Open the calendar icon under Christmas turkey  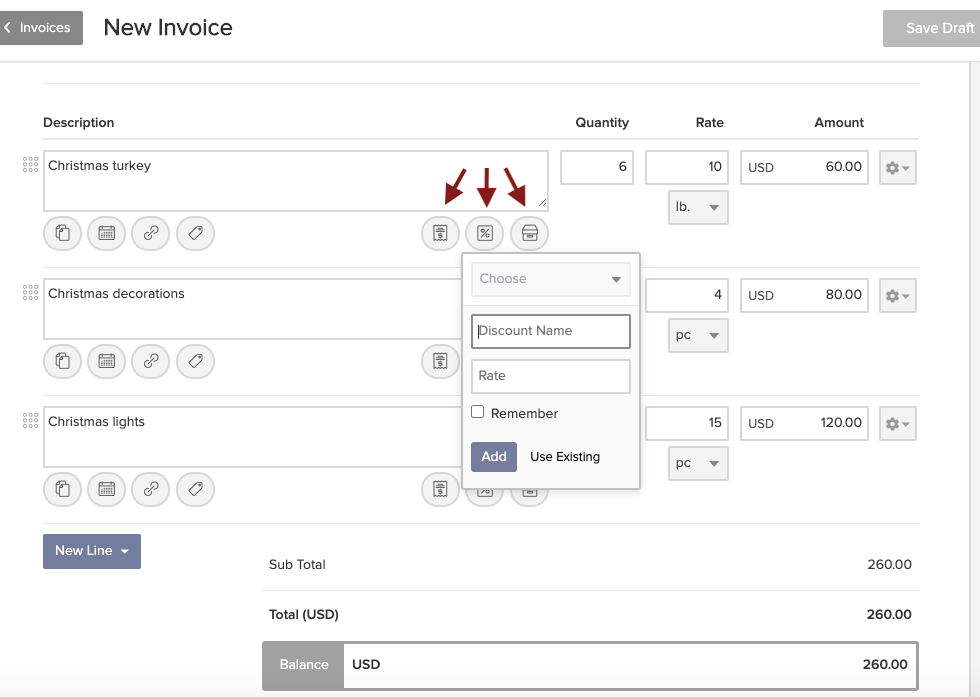(x=107, y=233)
